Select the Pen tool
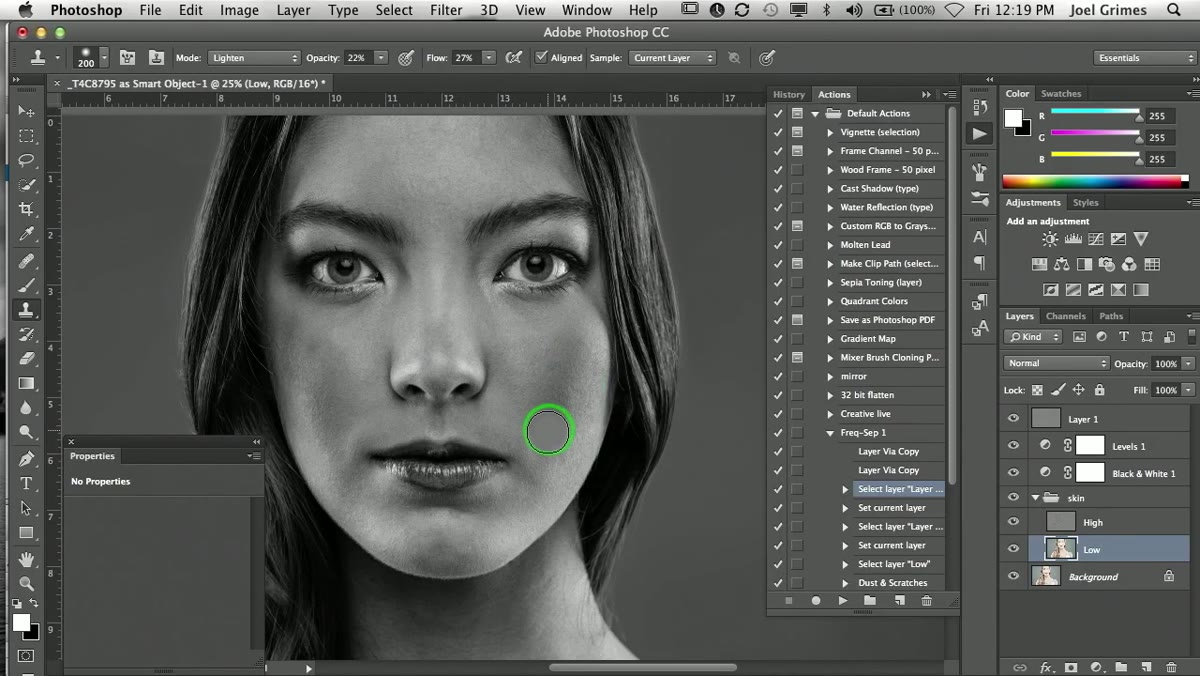This screenshot has width=1200, height=676. tap(27, 459)
